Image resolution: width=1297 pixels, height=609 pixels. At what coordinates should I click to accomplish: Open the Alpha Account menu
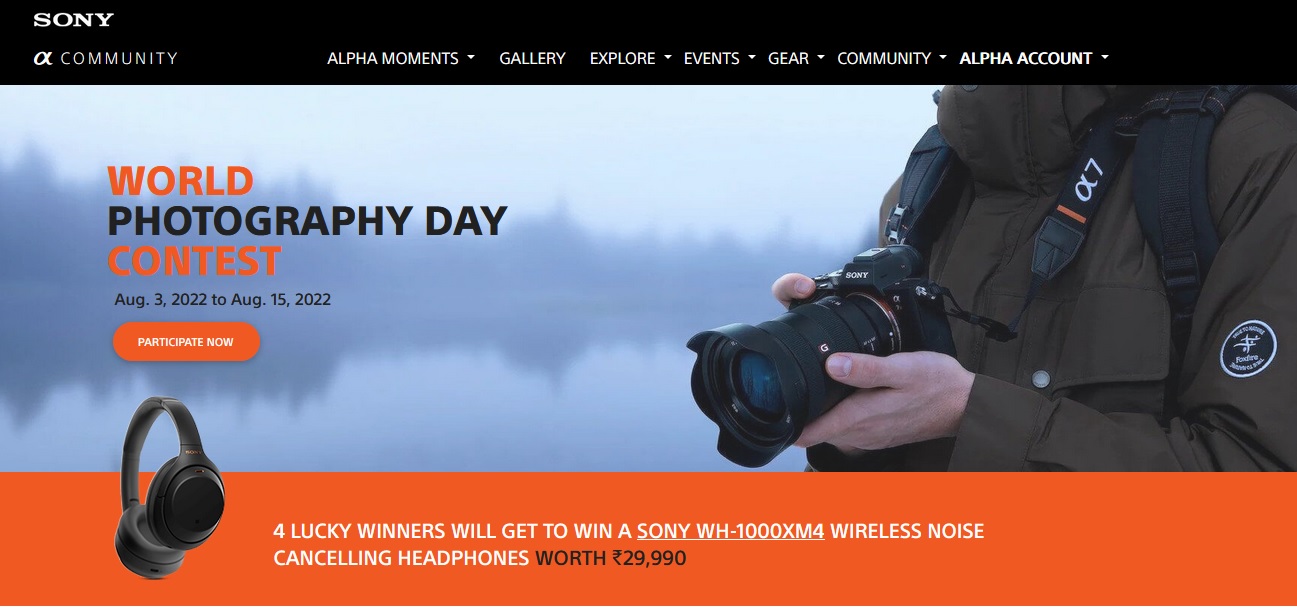[1026, 58]
